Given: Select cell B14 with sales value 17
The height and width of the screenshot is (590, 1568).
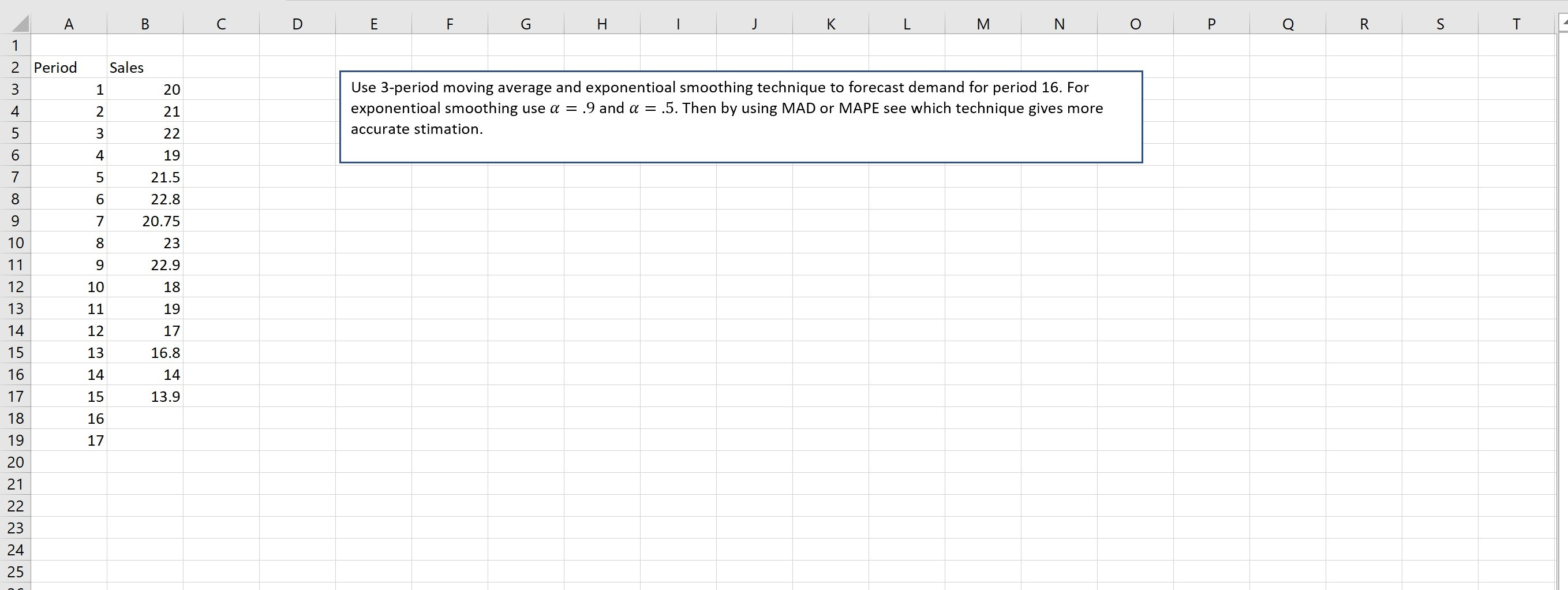Looking at the screenshot, I should click(145, 330).
